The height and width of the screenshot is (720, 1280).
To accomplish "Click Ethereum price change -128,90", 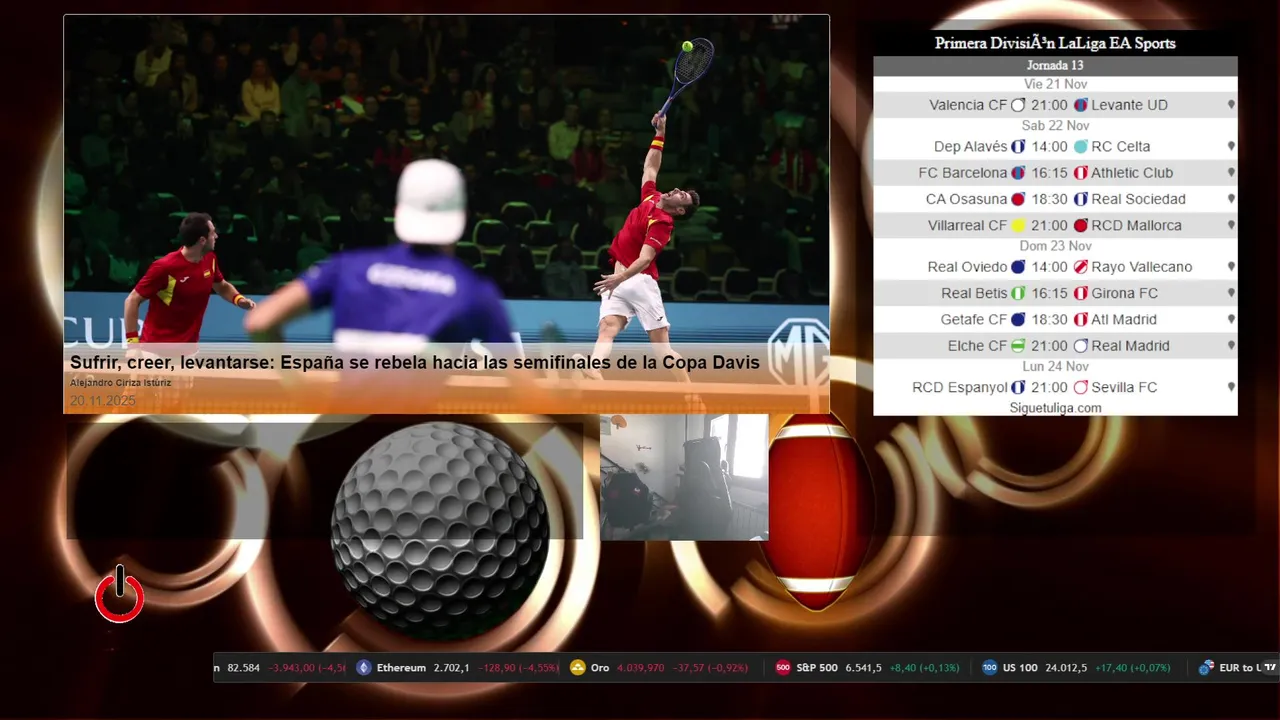I will [496, 668].
